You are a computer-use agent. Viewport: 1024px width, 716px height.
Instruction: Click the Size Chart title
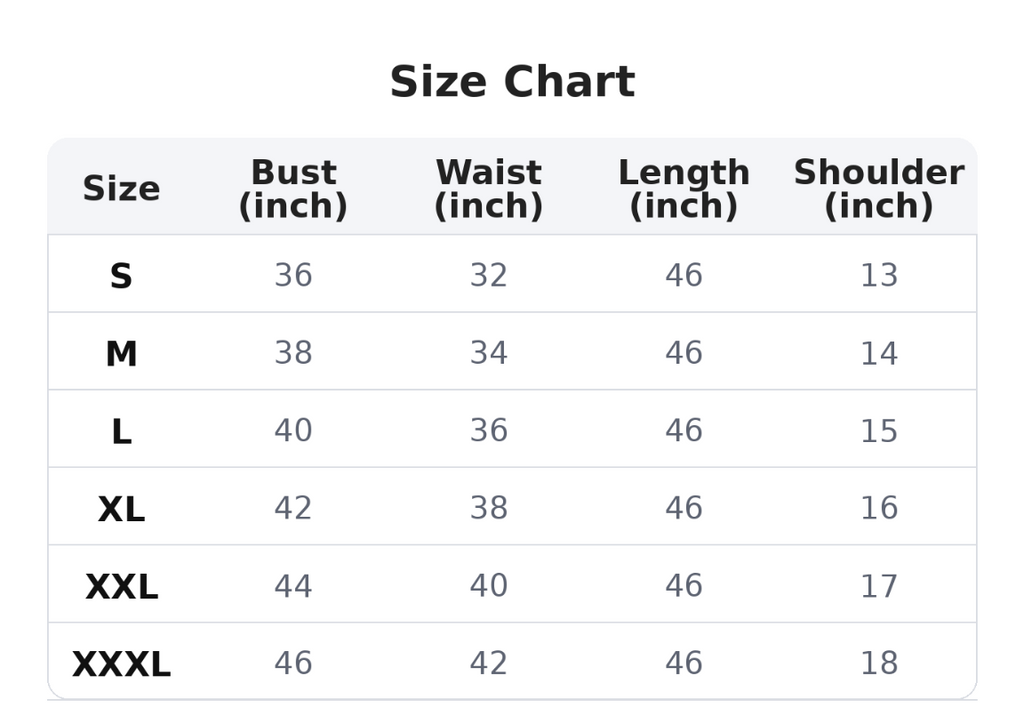(x=512, y=82)
